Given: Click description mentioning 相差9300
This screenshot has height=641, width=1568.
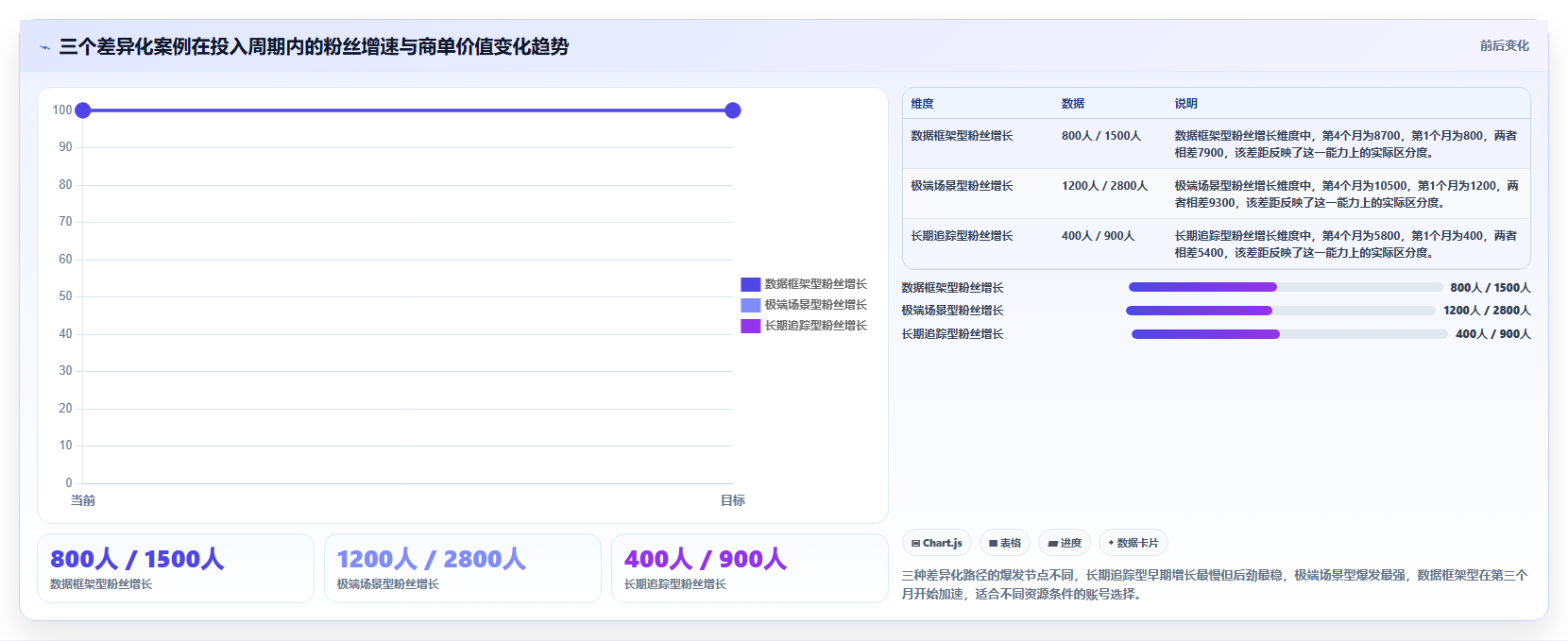Looking at the screenshot, I should pos(1346,194).
